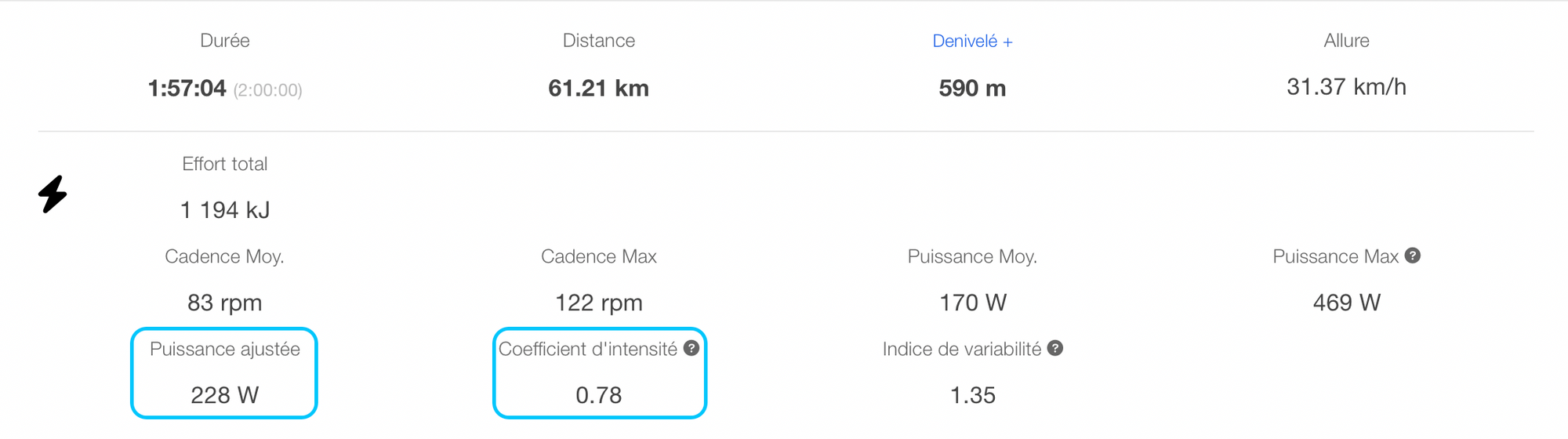
Task: Click the Cadence Max 122 rpm value
Action: click(x=599, y=303)
